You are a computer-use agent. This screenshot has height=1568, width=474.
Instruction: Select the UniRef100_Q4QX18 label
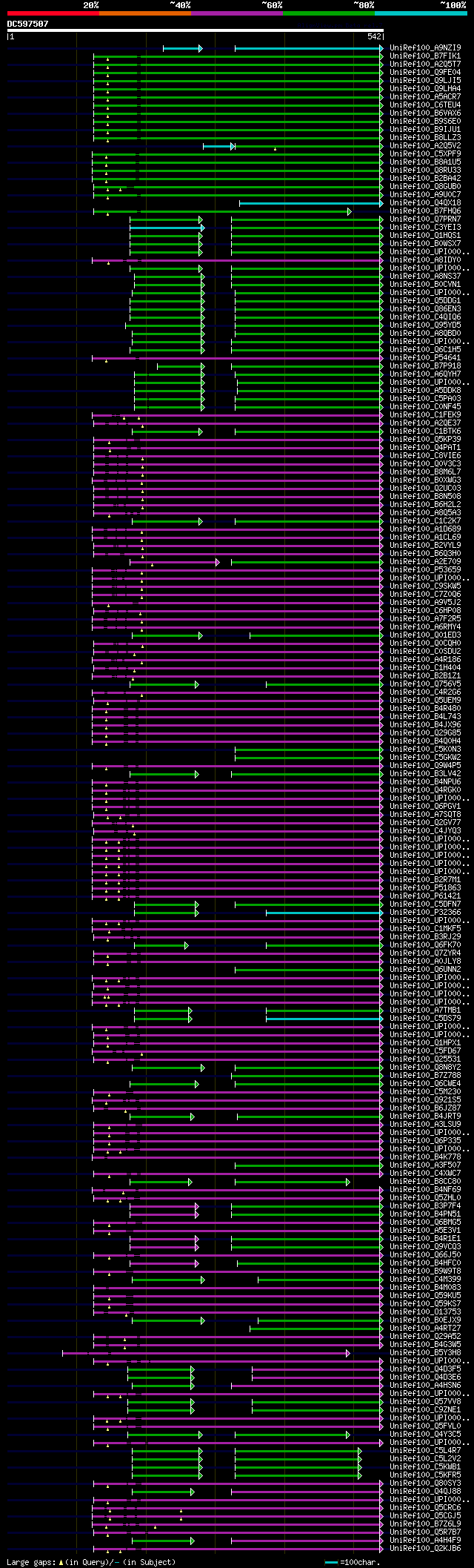point(425,203)
